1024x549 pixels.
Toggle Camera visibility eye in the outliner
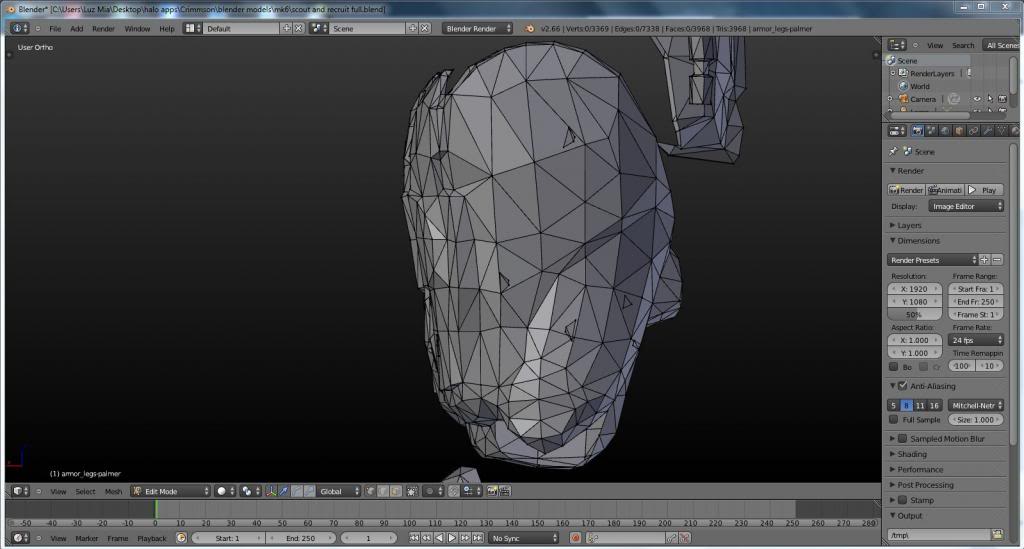point(979,99)
